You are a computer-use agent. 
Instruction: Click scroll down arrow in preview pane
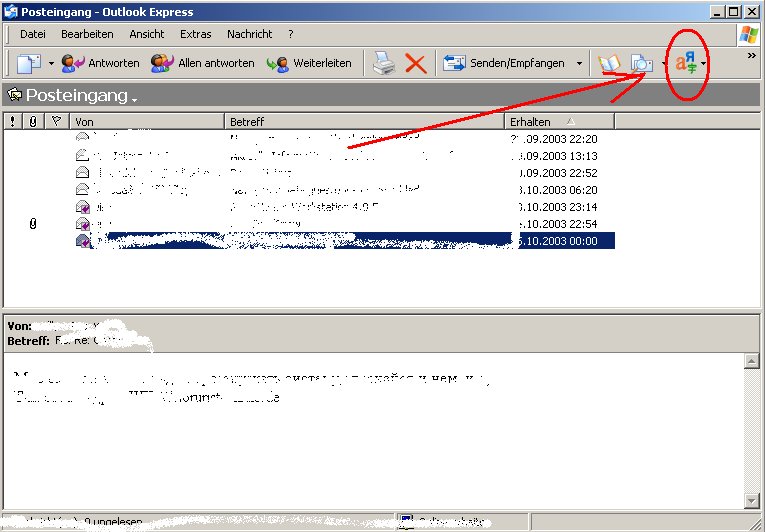(751, 500)
